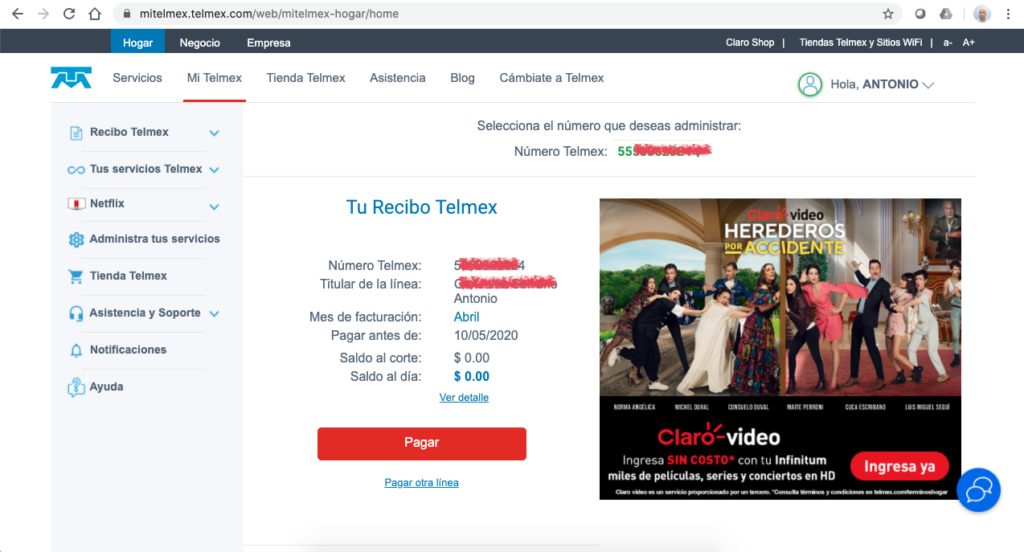Expand Asistencia y Soporte chevron
Image resolution: width=1024 pixels, height=552 pixels.
pos(214,314)
